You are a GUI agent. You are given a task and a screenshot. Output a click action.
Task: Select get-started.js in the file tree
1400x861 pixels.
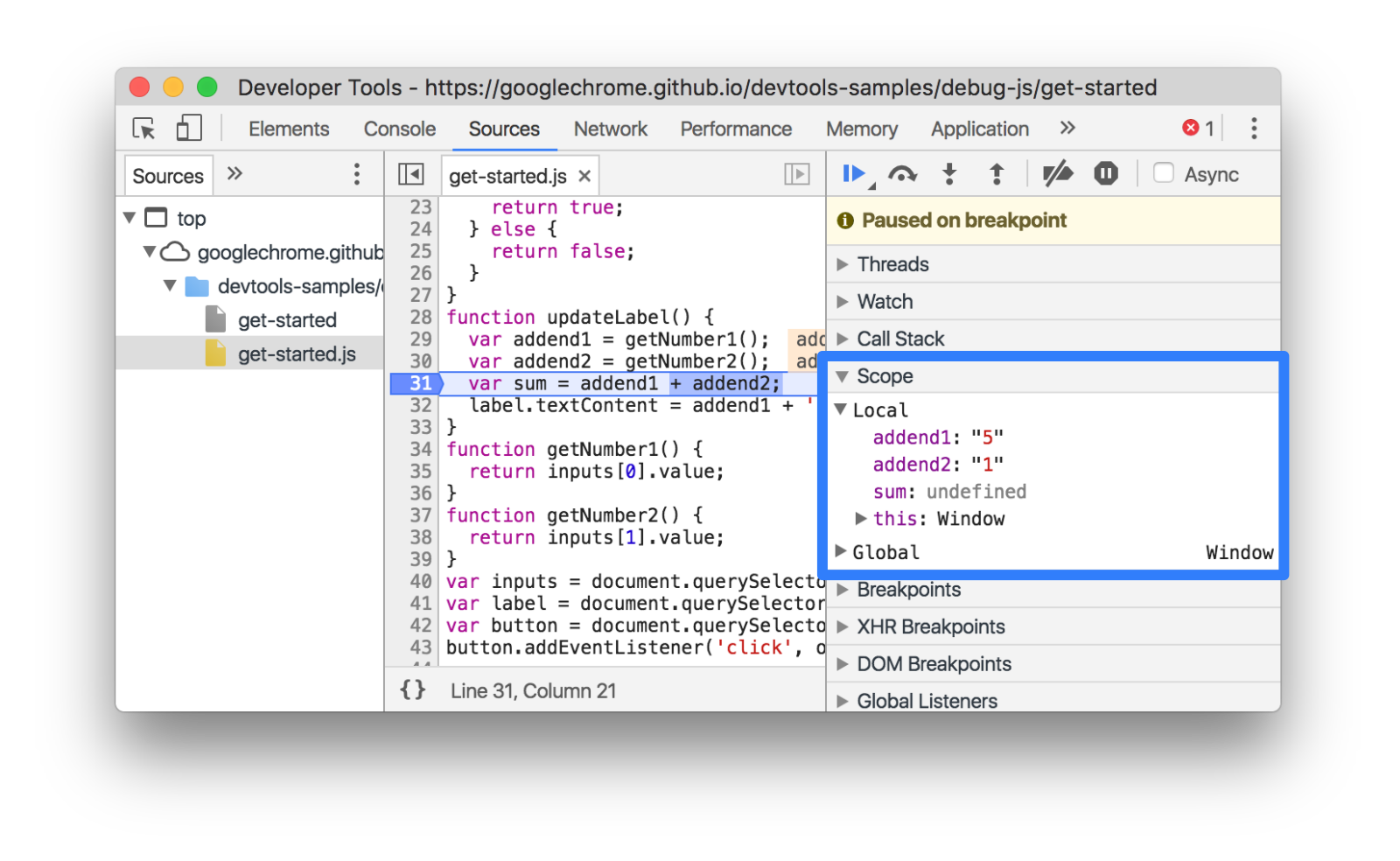coord(296,354)
